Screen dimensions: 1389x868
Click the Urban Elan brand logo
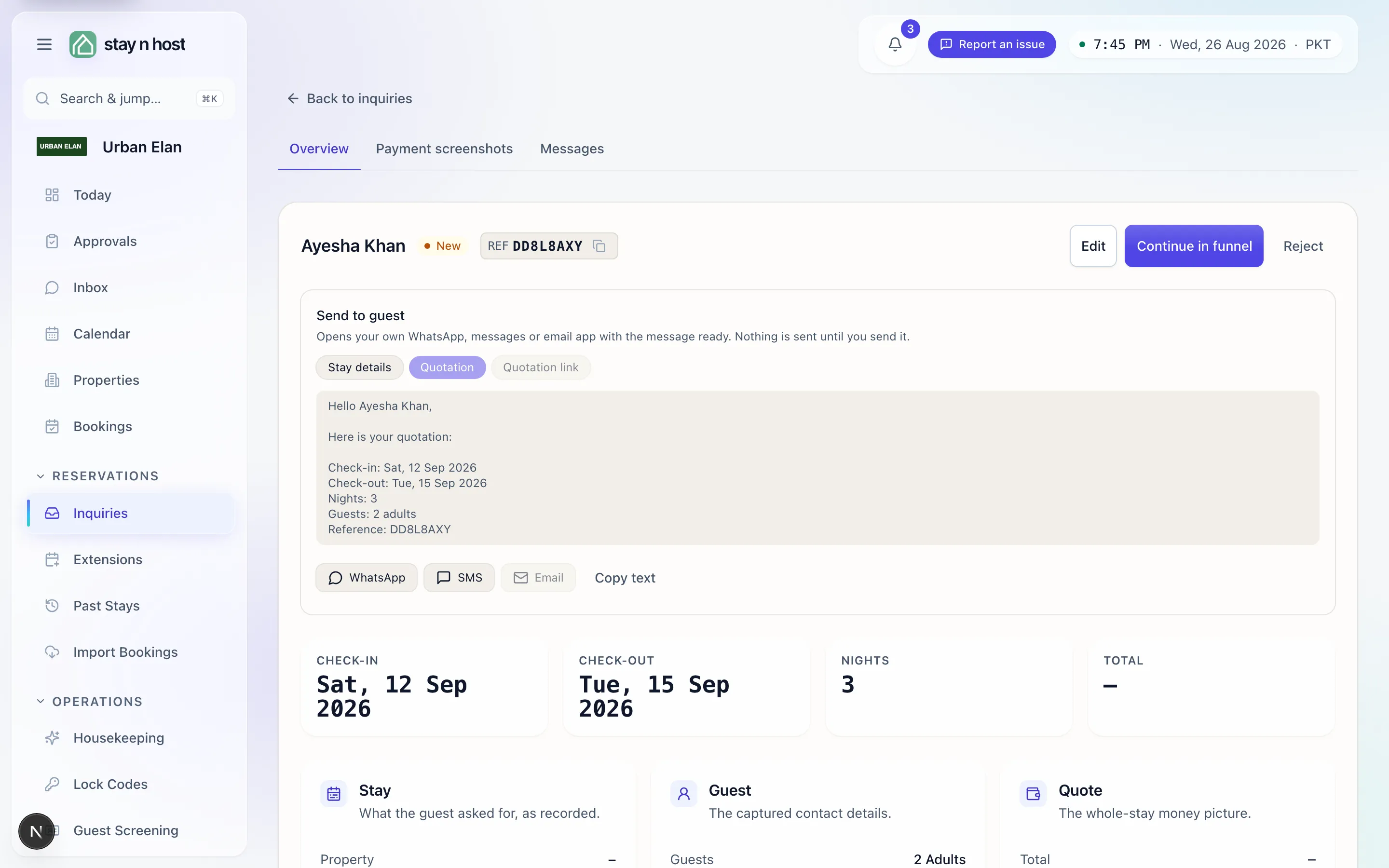click(x=61, y=147)
